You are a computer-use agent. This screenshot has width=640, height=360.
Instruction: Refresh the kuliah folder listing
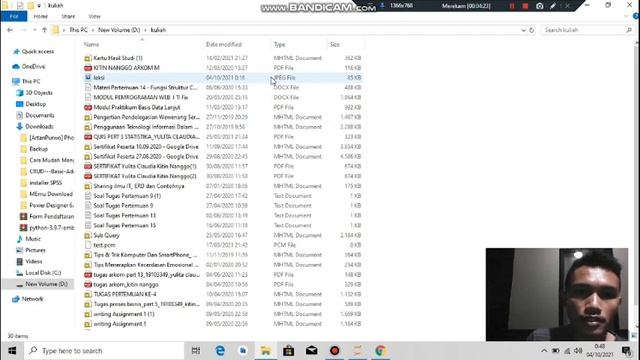531,30
